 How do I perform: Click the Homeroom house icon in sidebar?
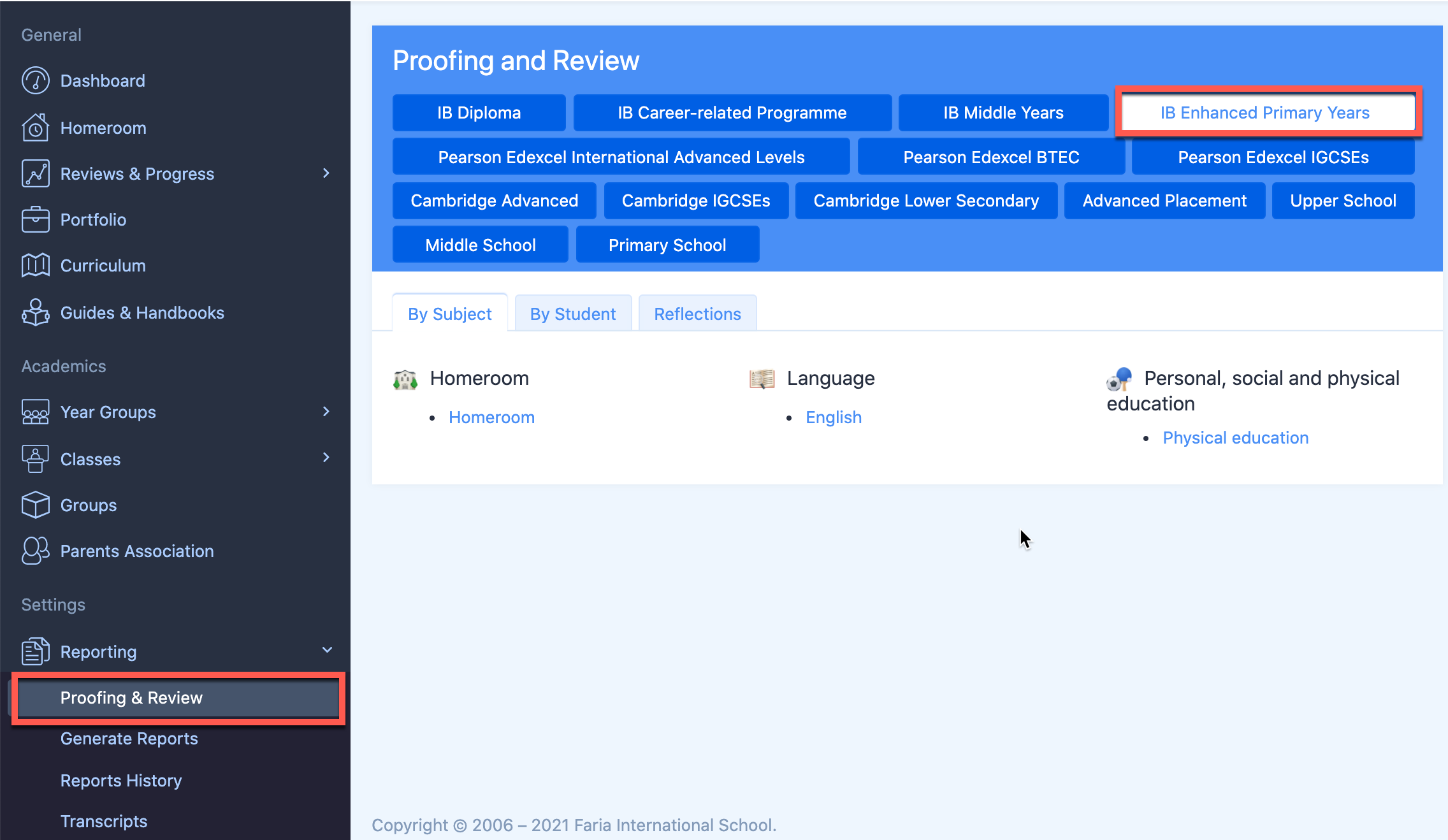click(35, 127)
